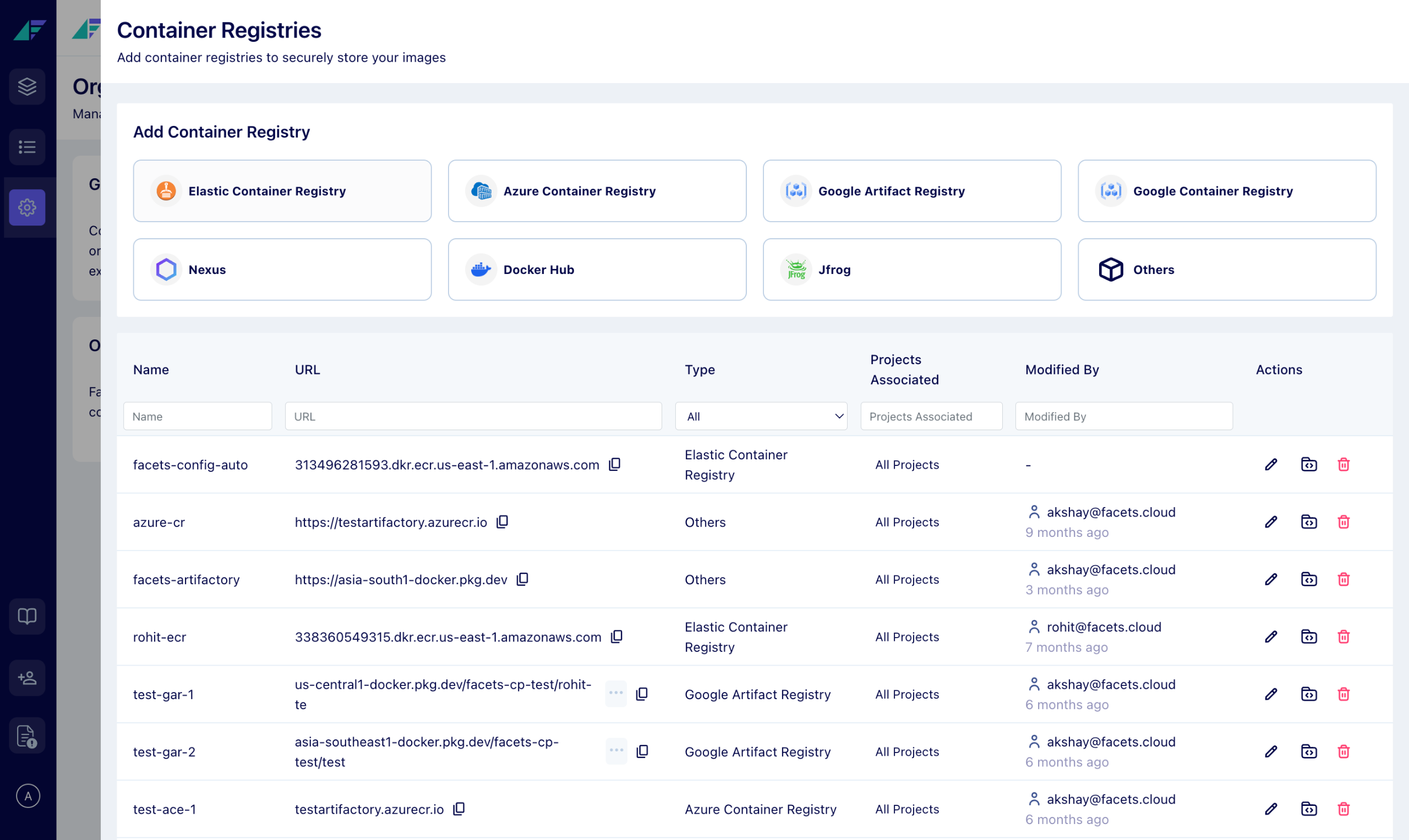The width and height of the screenshot is (1409, 840).
Task: Click the add-user icon in sidebar
Action: [27, 678]
